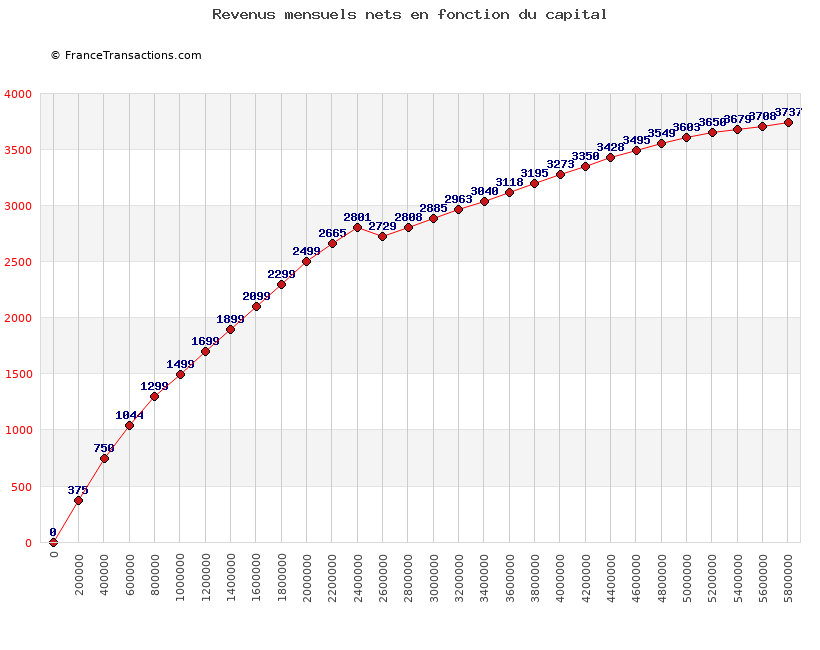820x650 pixels.
Task: Click the data point labeled 3428
Action: [610, 157]
